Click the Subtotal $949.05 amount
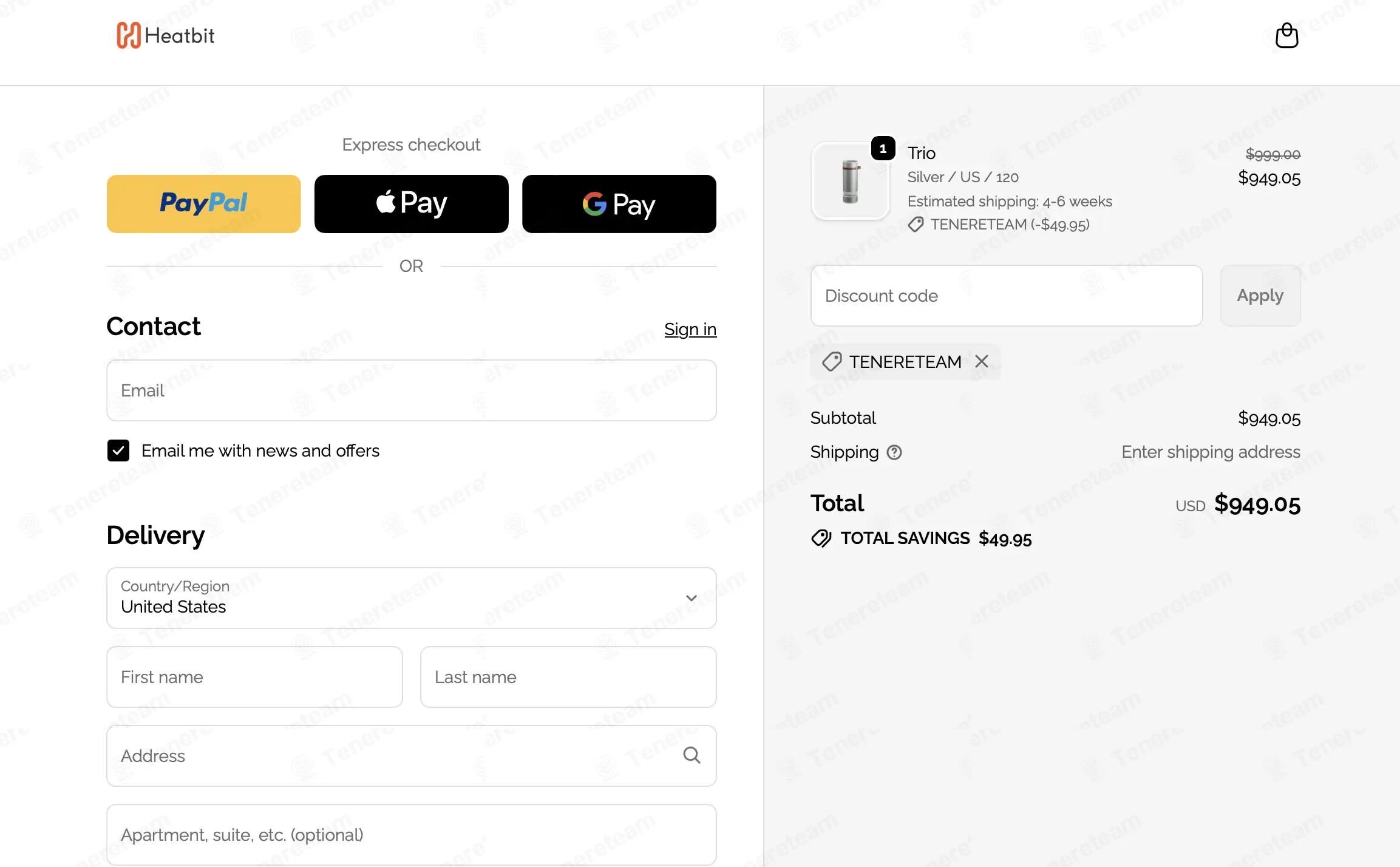Screen dimensions: 1400x867 (1269, 418)
